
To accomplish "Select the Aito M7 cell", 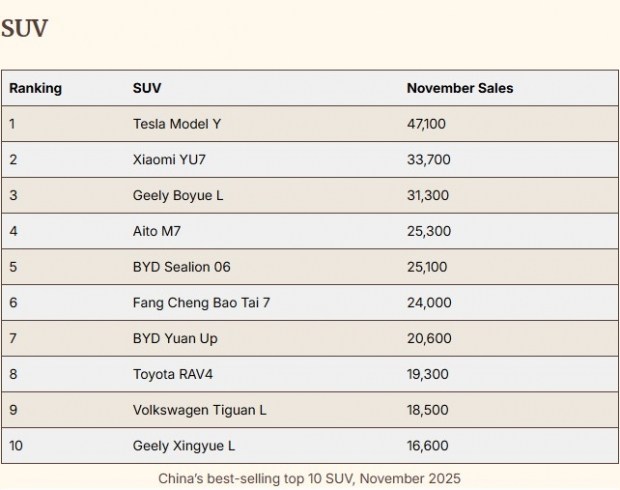I will (157, 231).
